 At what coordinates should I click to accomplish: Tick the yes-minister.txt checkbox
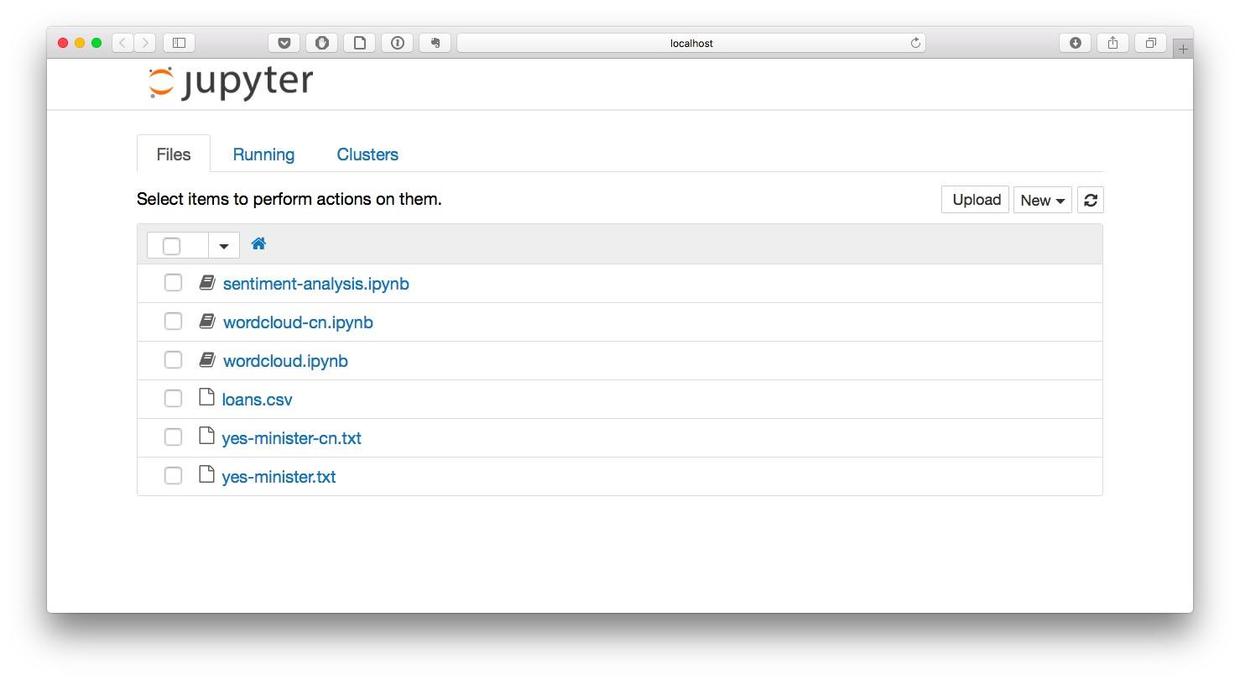click(x=173, y=476)
